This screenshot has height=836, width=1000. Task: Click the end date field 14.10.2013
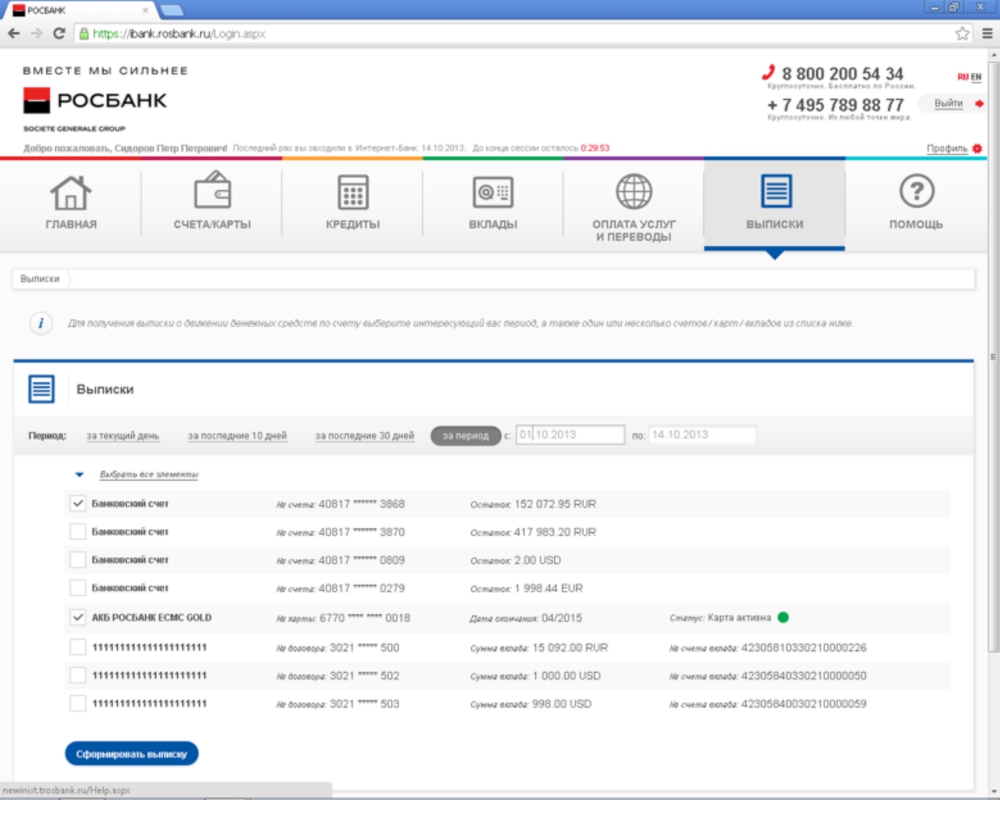(x=702, y=435)
